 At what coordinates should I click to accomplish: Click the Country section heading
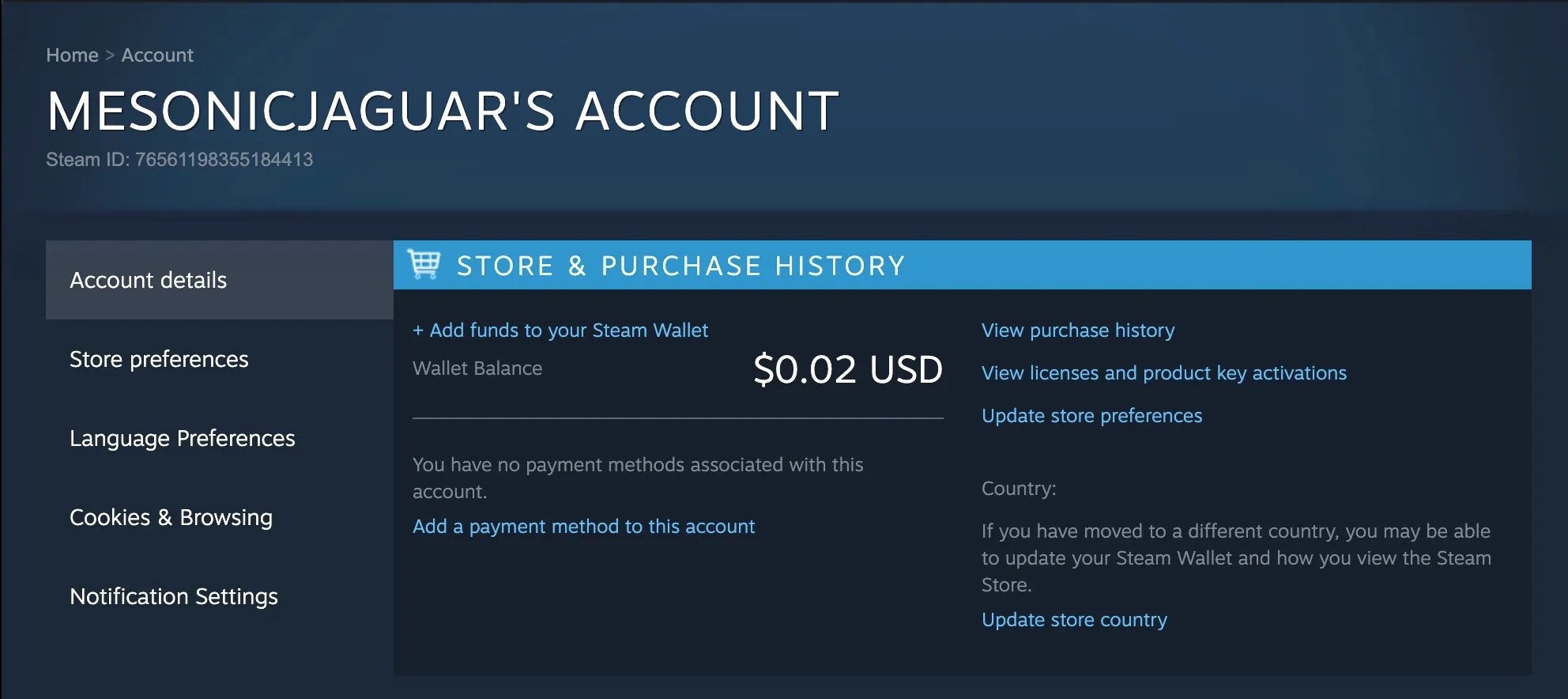1018,488
